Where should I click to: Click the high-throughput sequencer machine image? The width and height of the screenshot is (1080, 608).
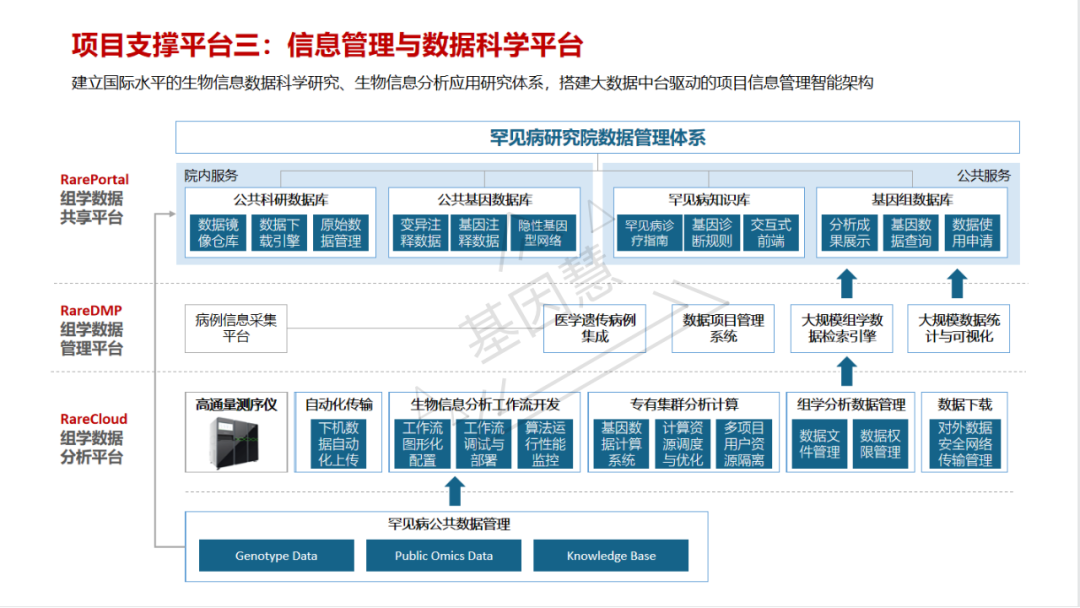pyautogui.click(x=235, y=444)
